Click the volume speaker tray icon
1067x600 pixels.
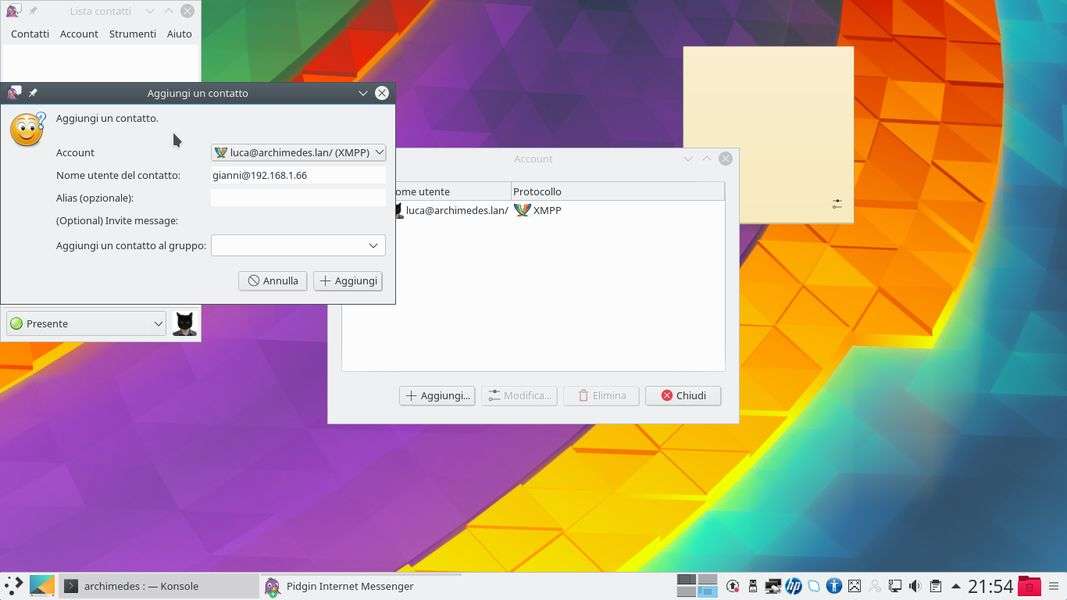(914, 586)
